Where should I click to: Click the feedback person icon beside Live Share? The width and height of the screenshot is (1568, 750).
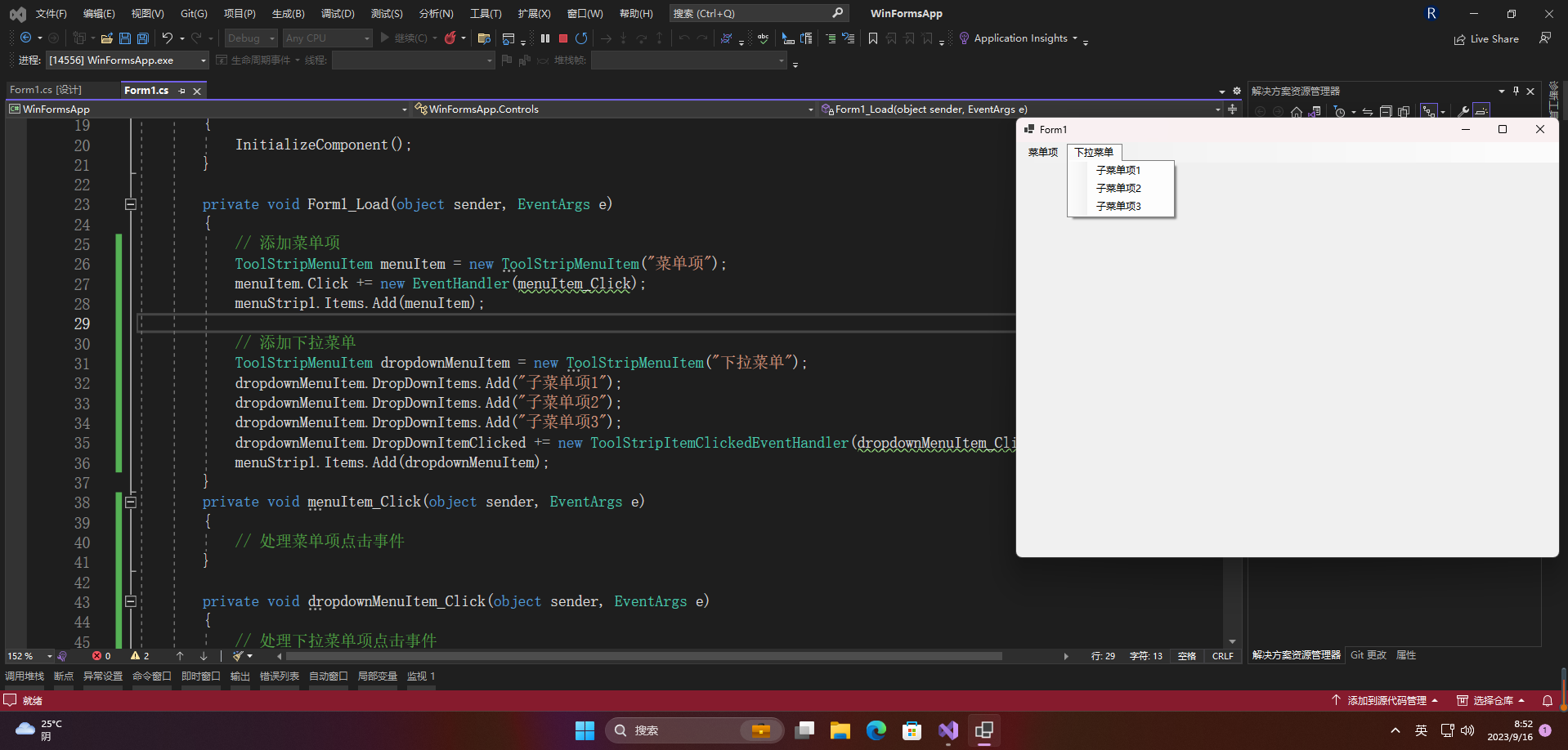point(1545,38)
